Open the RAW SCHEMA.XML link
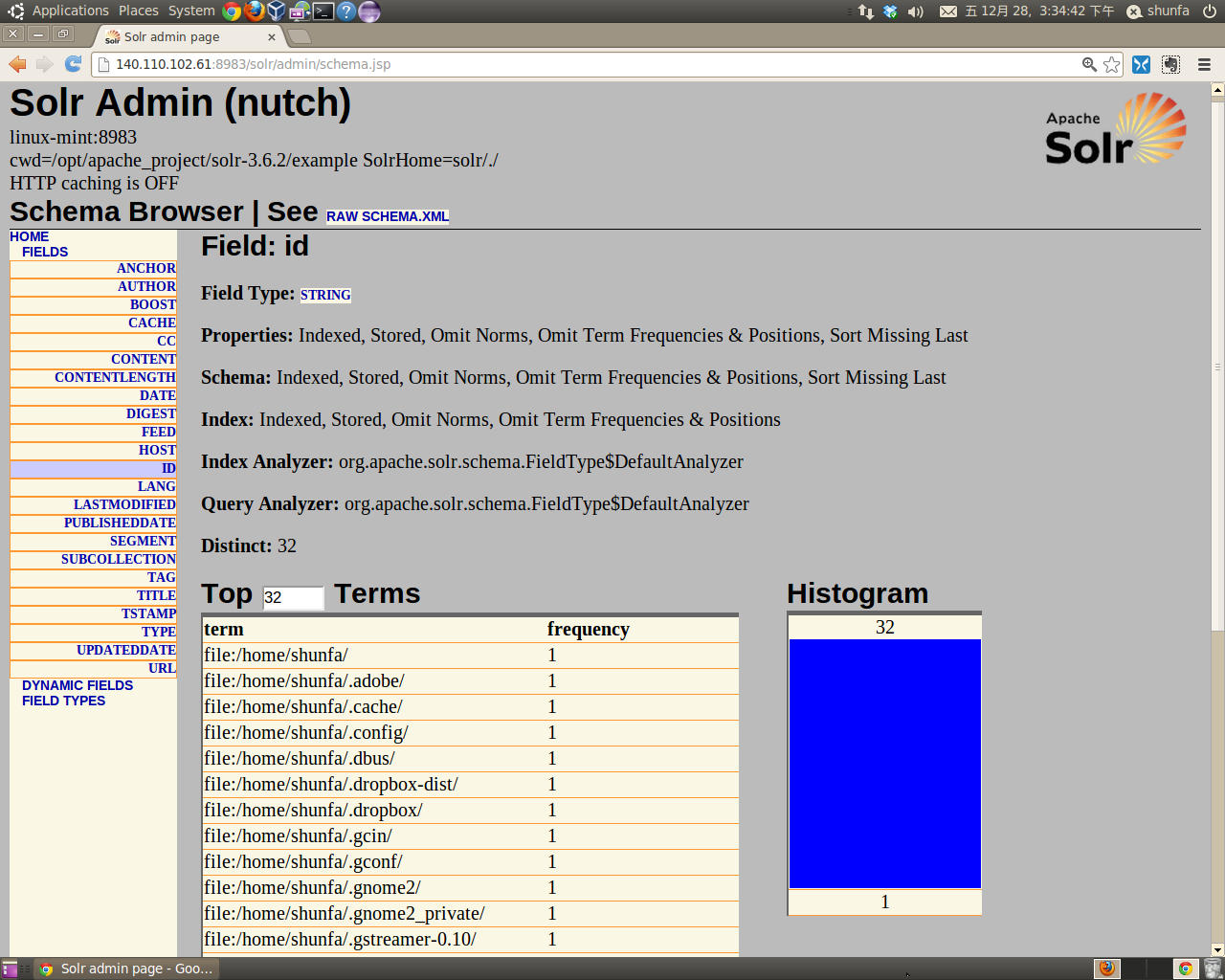The width and height of the screenshot is (1225, 980). coord(388,216)
